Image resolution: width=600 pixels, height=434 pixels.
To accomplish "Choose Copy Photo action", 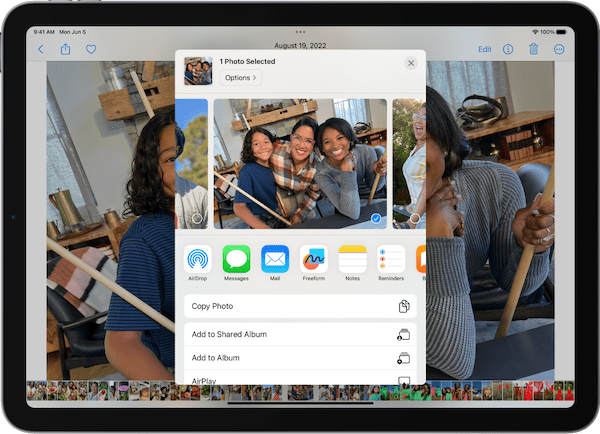I will pyautogui.click(x=300, y=306).
